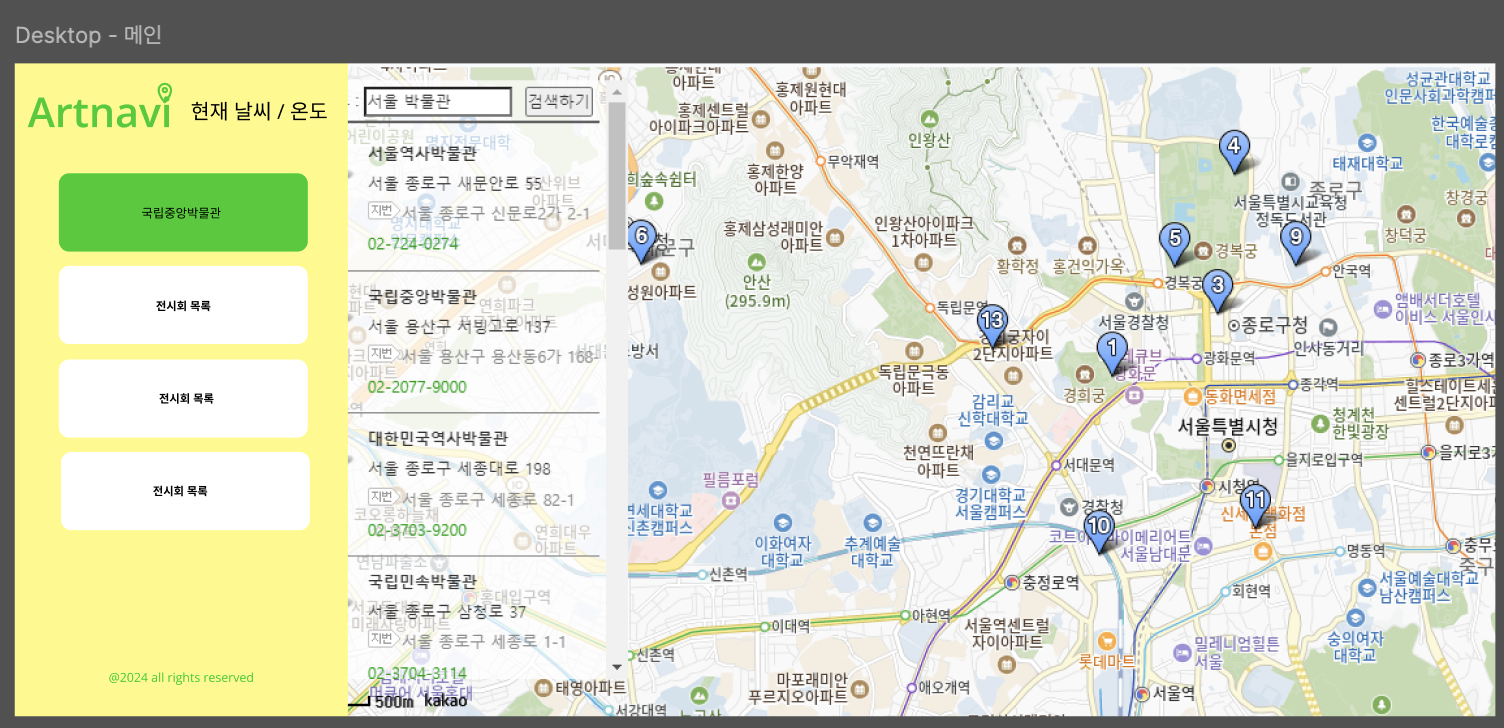Click the 서울특별시청 city hall map icon
This screenshot has height=728, width=1504.
(1229, 445)
